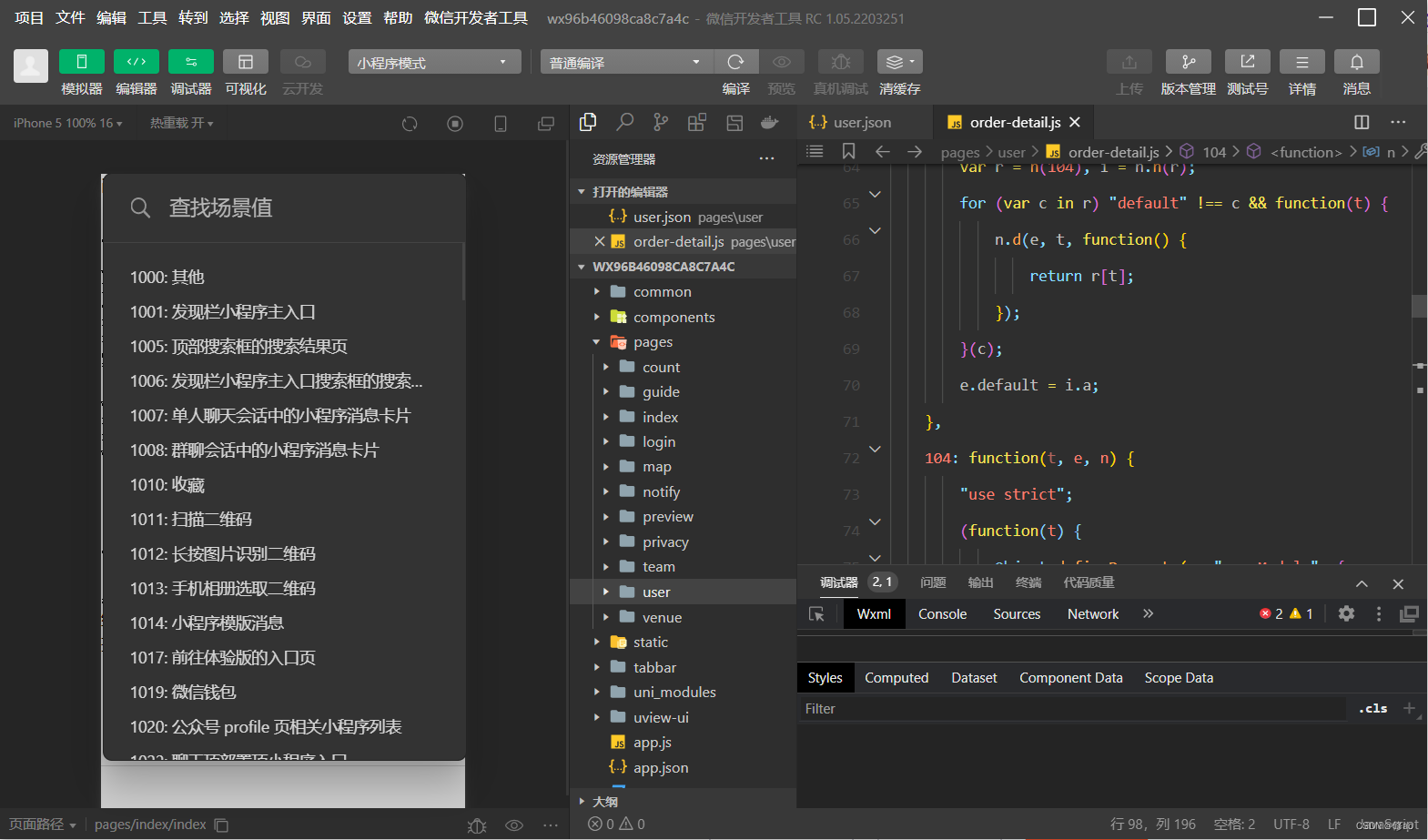The height and width of the screenshot is (840, 1428).
Task: Open project details icon
Action: [1302, 61]
